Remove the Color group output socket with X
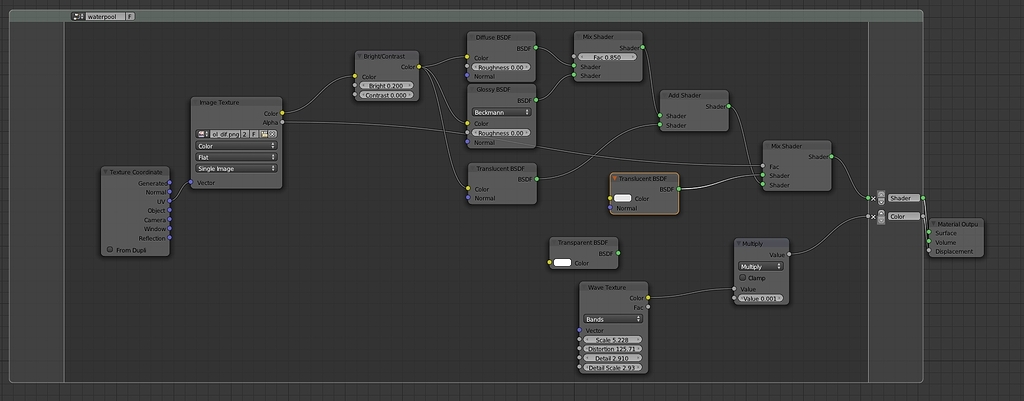 click(x=873, y=217)
